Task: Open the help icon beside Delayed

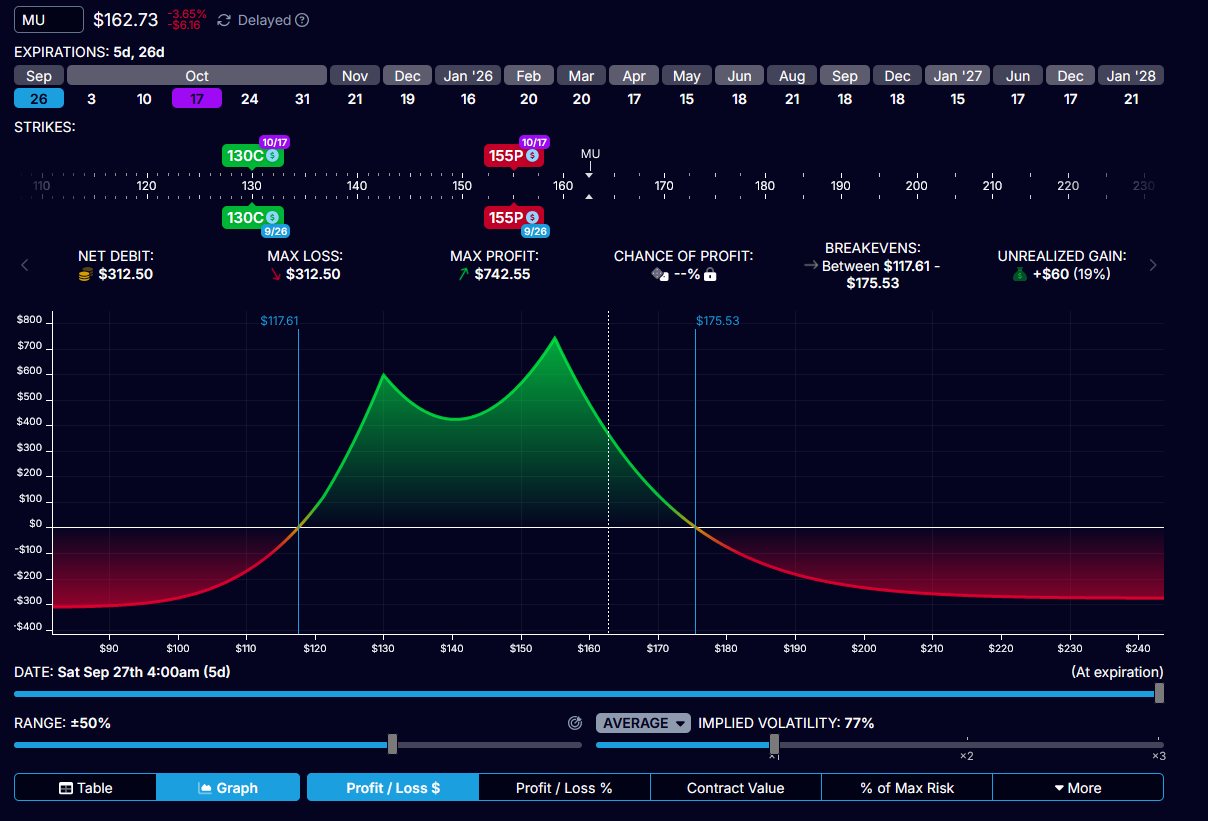Action: tap(301, 19)
